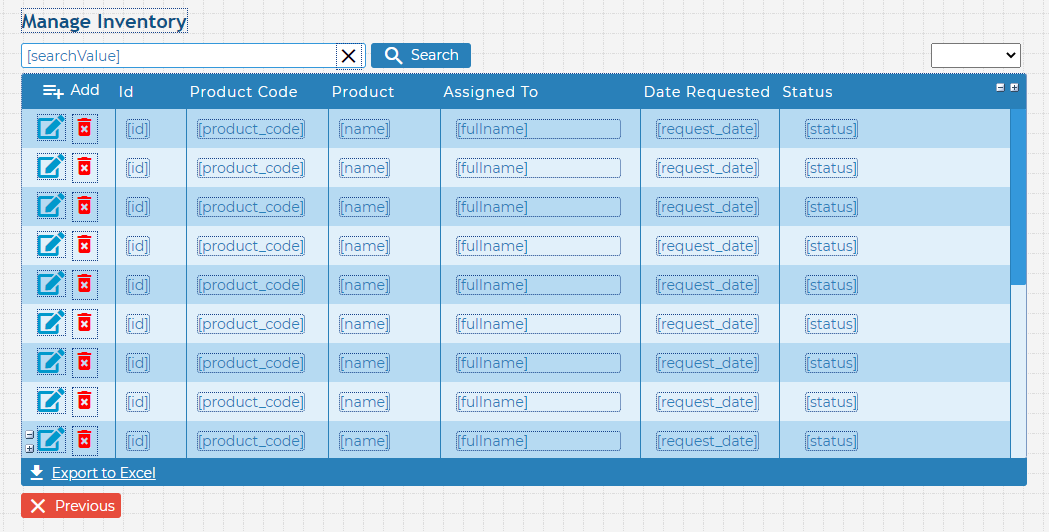Click the [id] cell in the first row

tap(138, 129)
